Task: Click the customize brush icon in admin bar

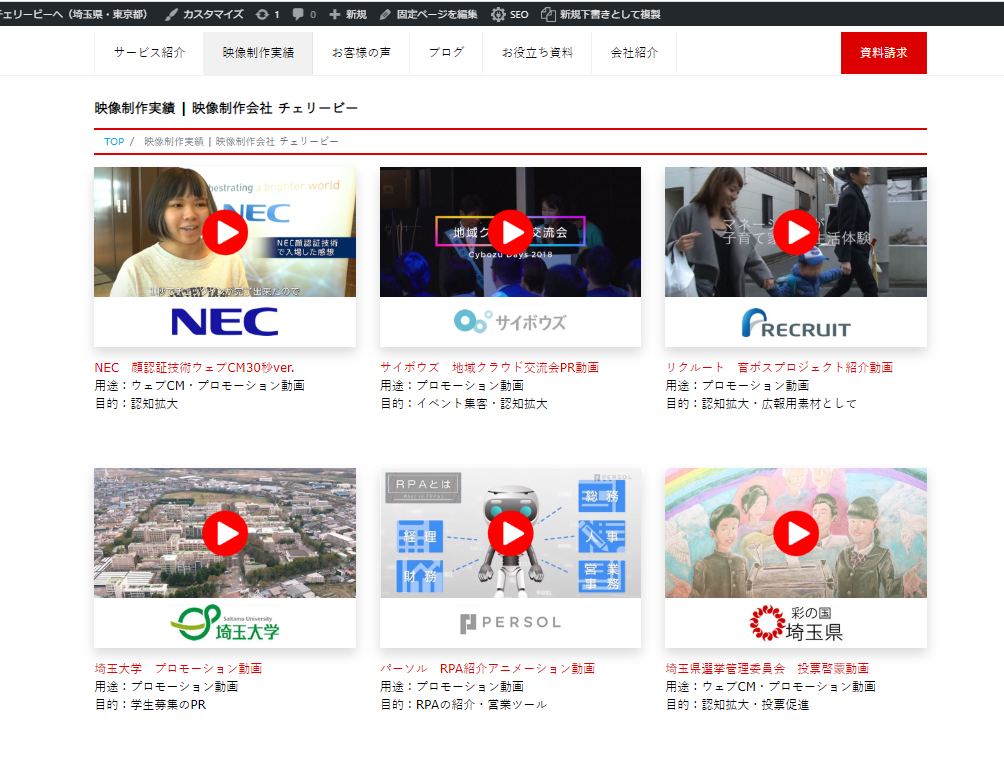Action: [x=172, y=15]
